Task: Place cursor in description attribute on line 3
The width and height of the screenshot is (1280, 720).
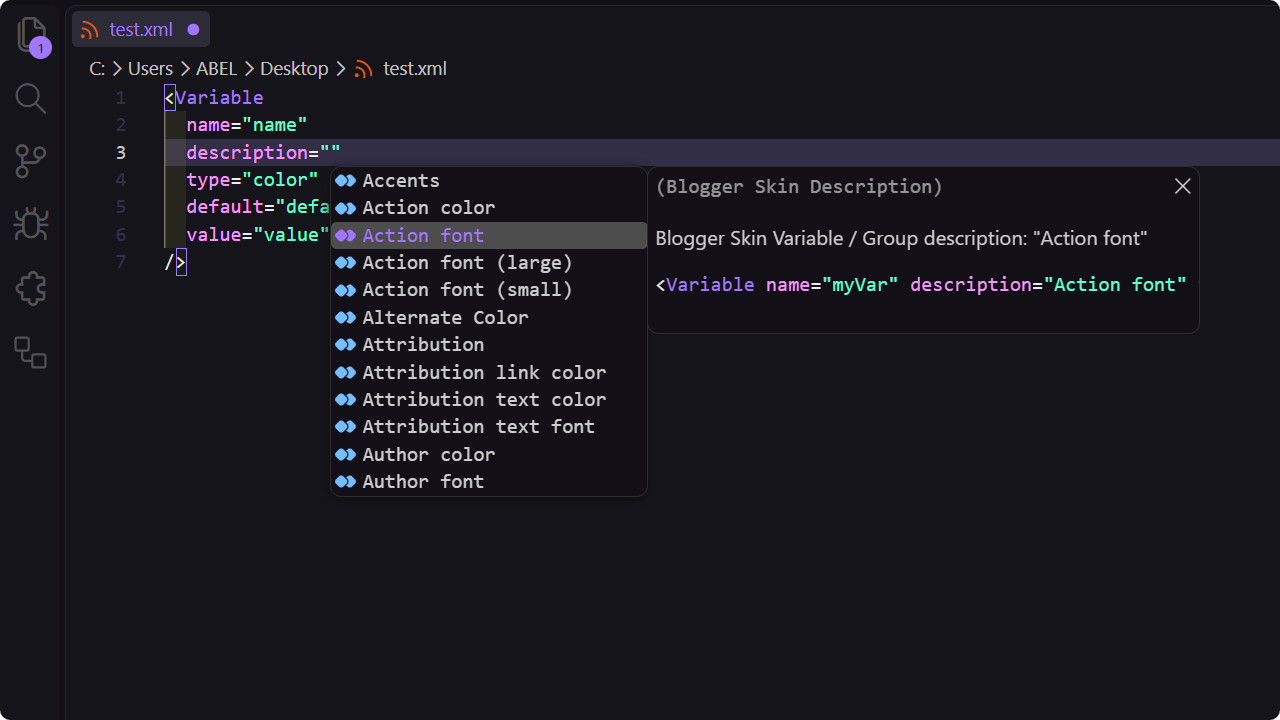Action: point(247,153)
